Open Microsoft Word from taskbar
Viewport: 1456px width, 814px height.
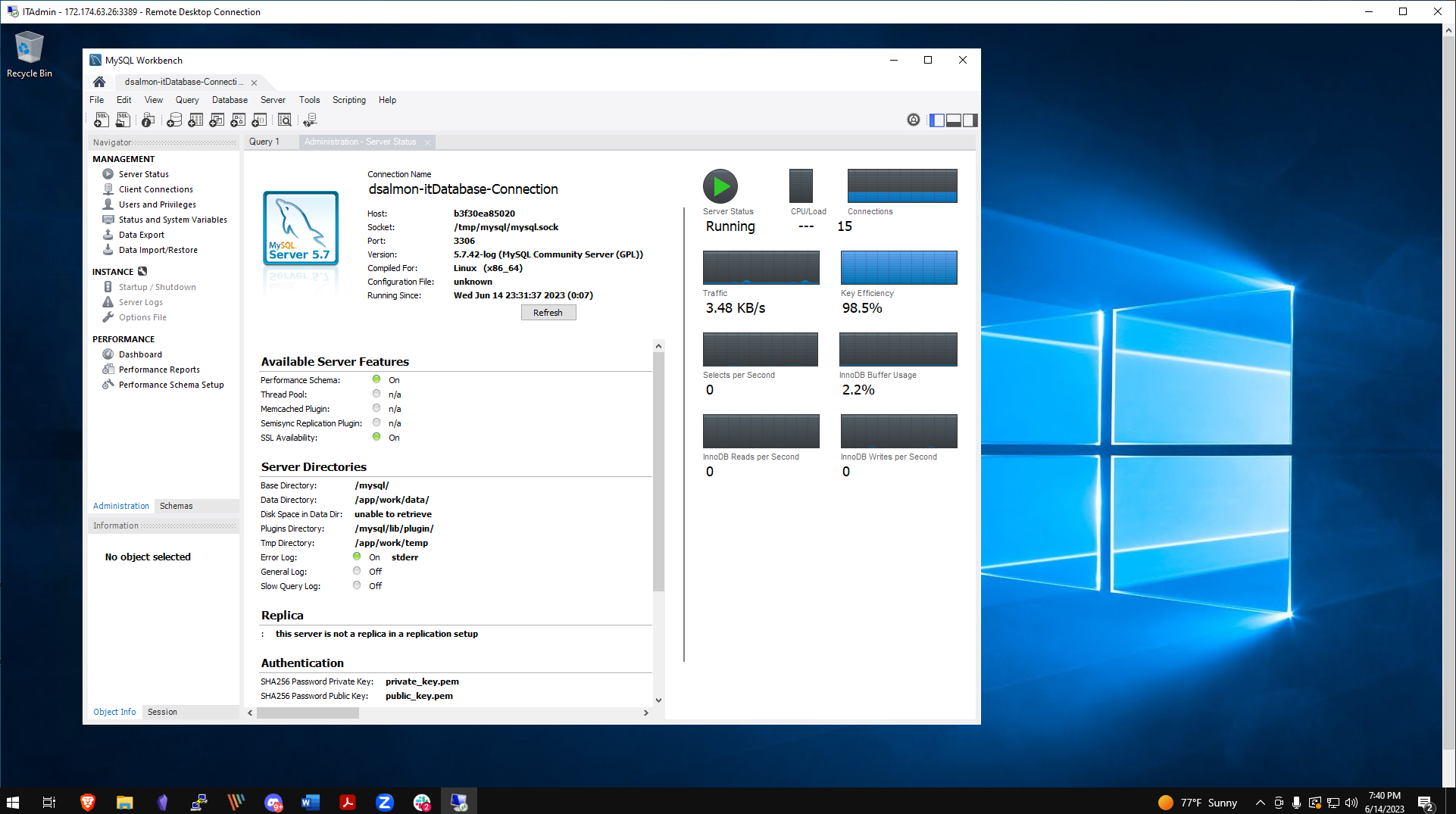[310, 802]
